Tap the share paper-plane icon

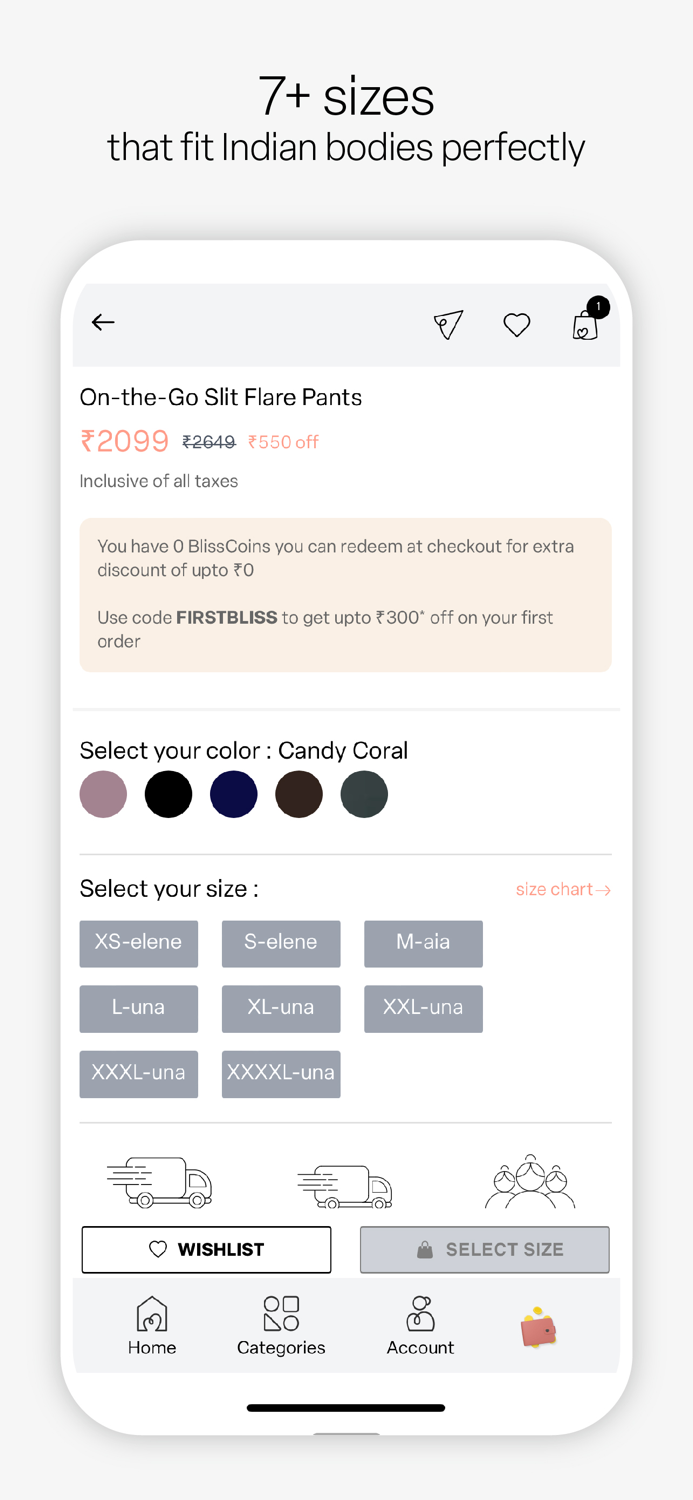click(x=448, y=324)
